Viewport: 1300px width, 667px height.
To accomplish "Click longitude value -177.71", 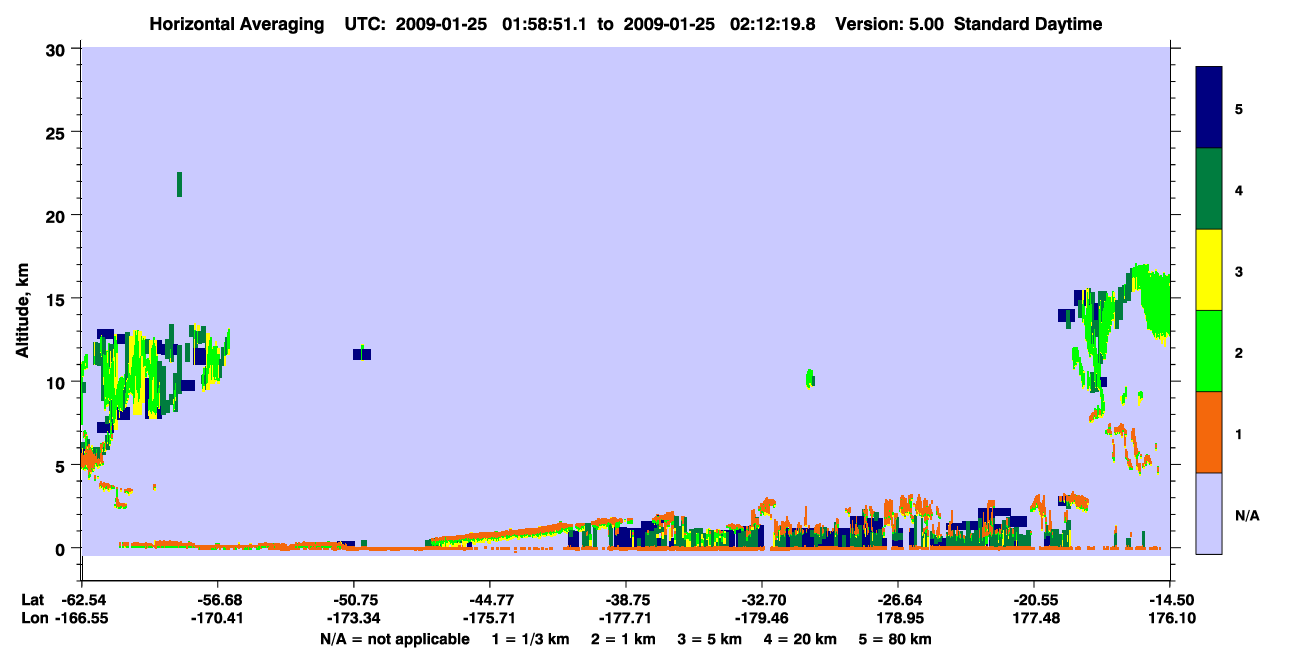I will tap(626, 618).
